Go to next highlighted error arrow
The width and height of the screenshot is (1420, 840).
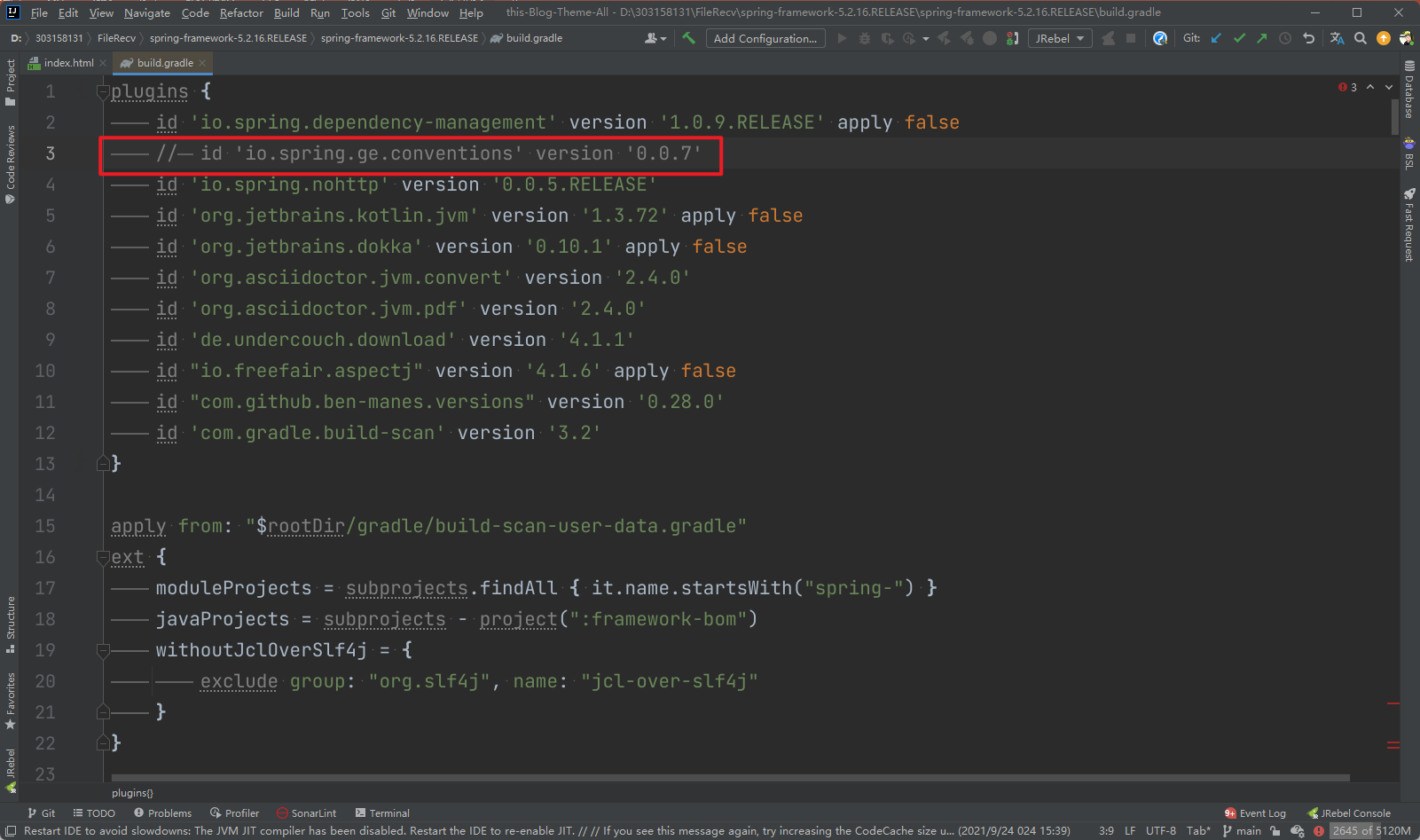pyautogui.click(x=1389, y=87)
